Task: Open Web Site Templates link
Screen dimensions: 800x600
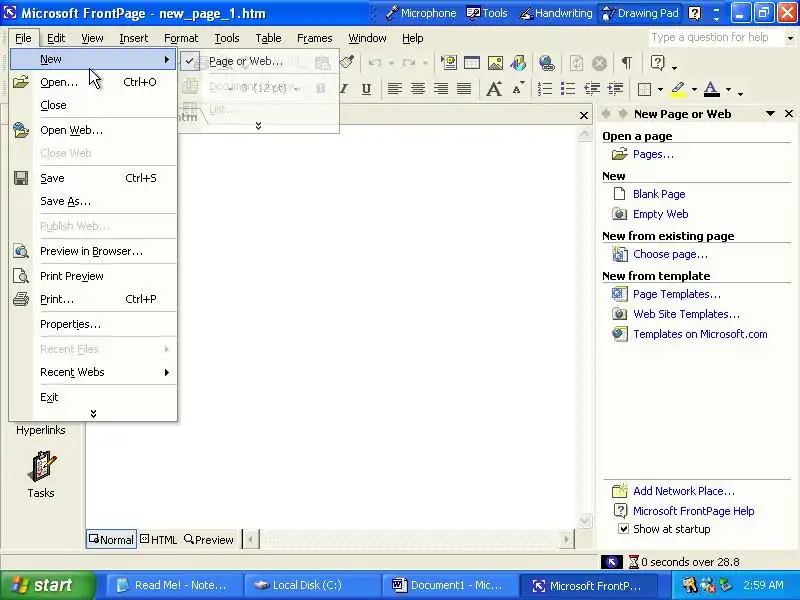Action: [686, 314]
